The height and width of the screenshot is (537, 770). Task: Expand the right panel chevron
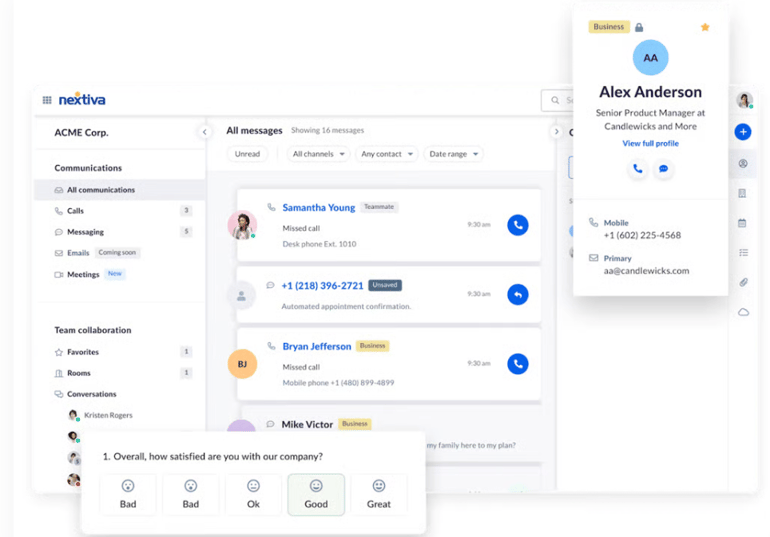point(556,132)
